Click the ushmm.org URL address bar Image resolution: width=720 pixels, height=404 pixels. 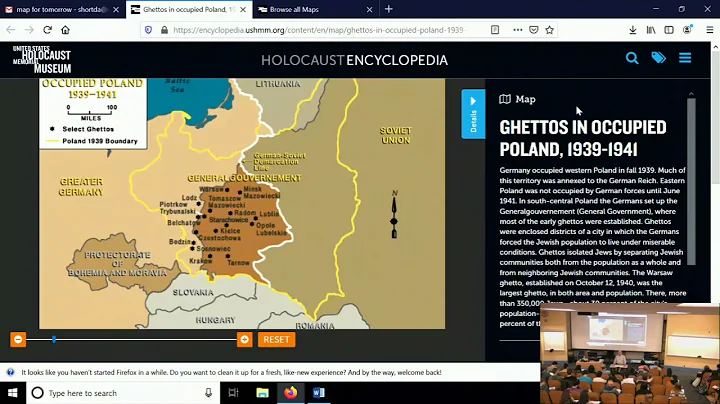click(319, 30)
